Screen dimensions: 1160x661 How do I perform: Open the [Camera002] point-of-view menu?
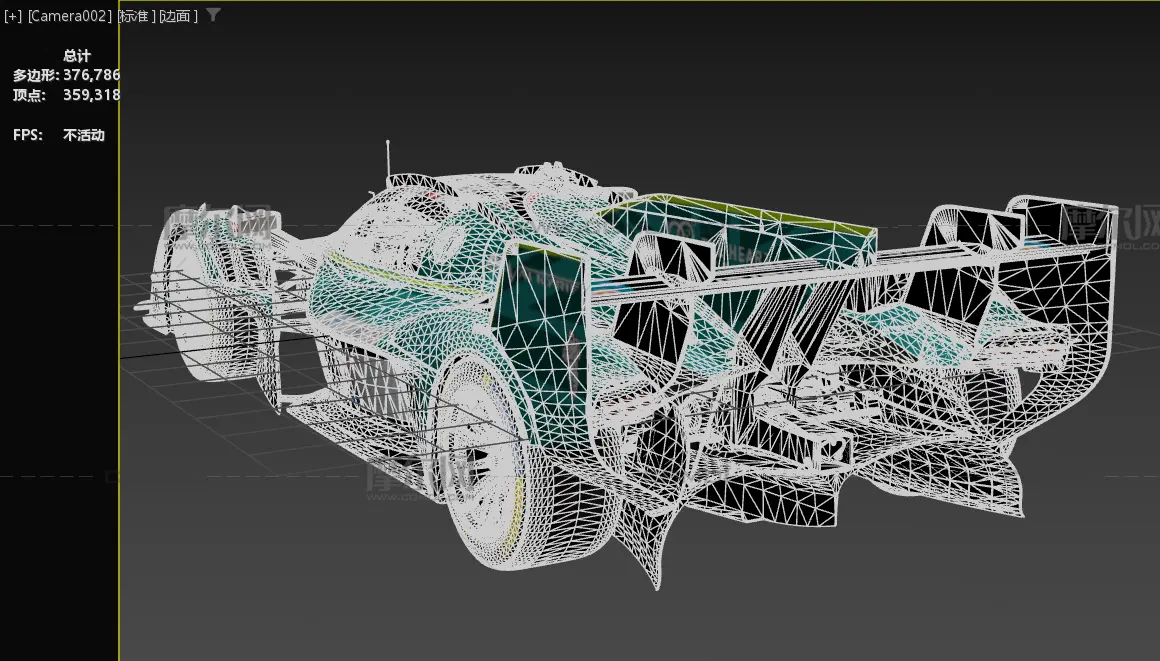click(70, 16)
